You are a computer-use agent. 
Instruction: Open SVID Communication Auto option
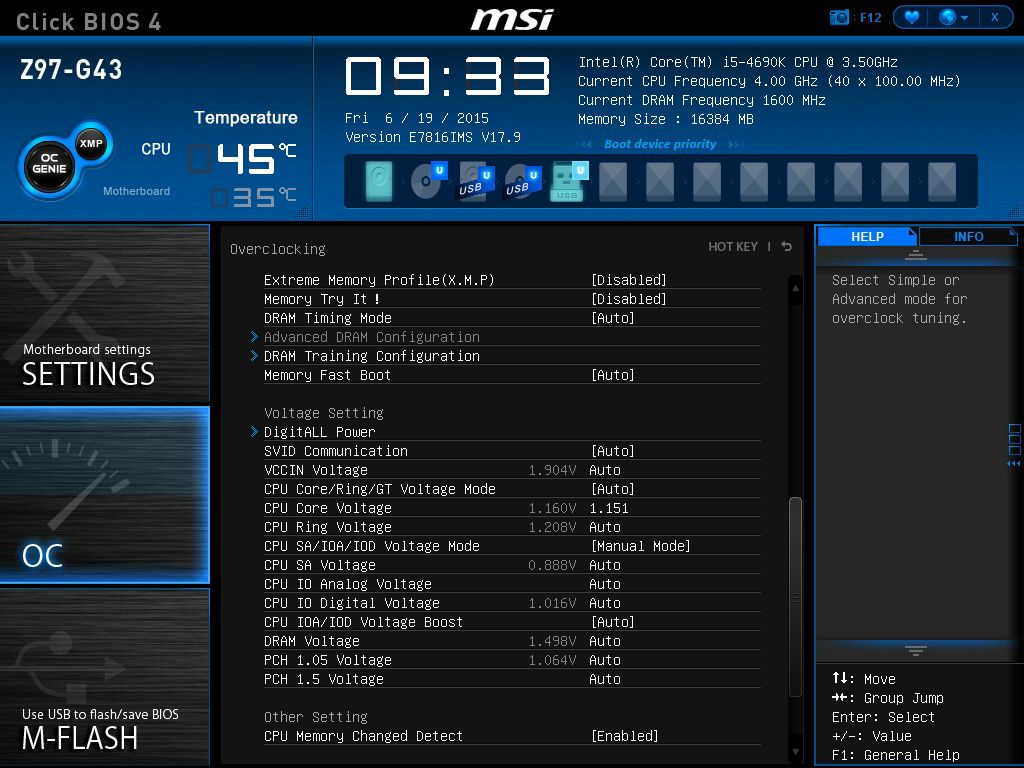coord(613,451)
